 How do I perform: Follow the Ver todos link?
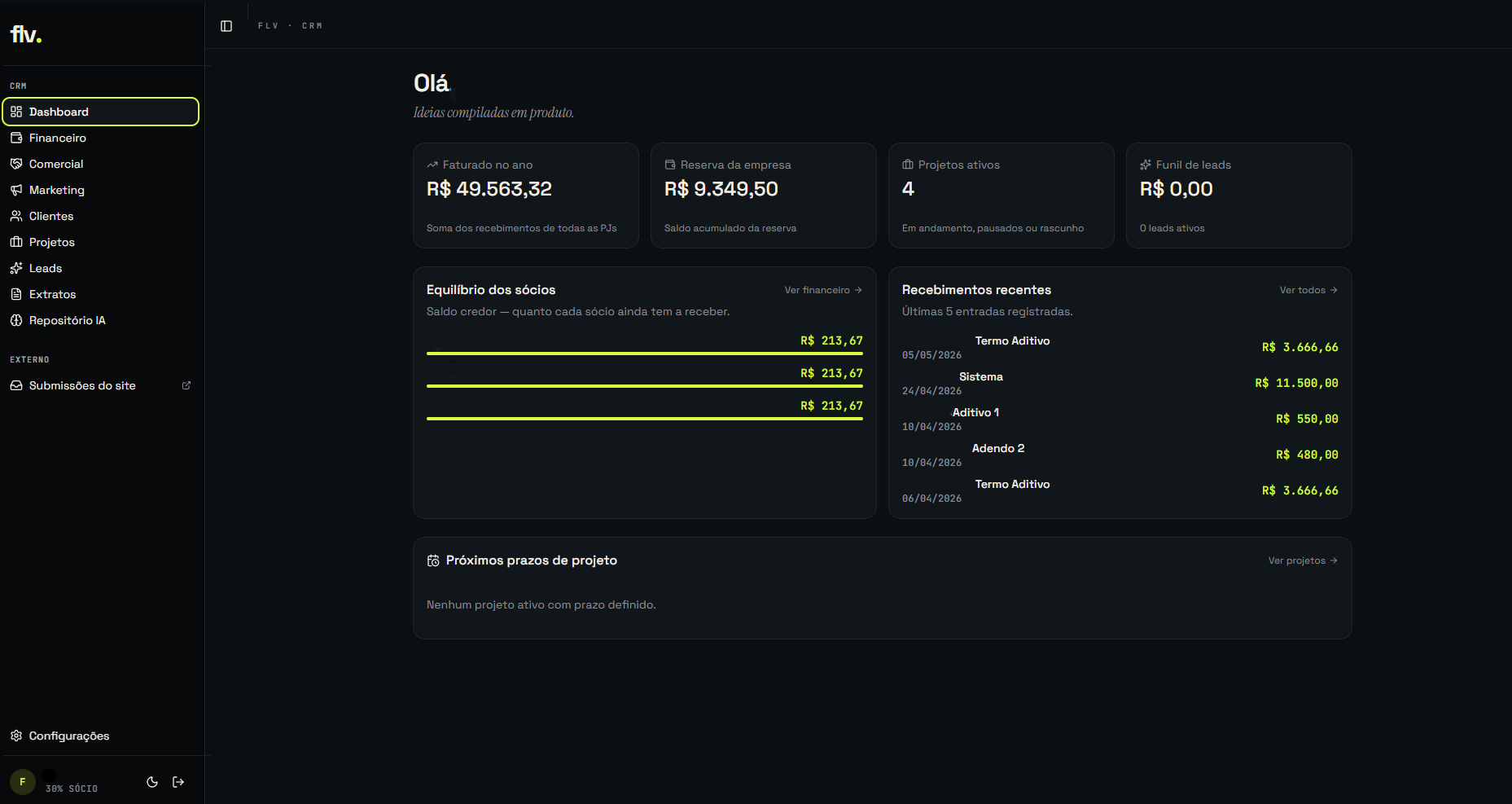pyautogui.click(x=1308, y=290)
